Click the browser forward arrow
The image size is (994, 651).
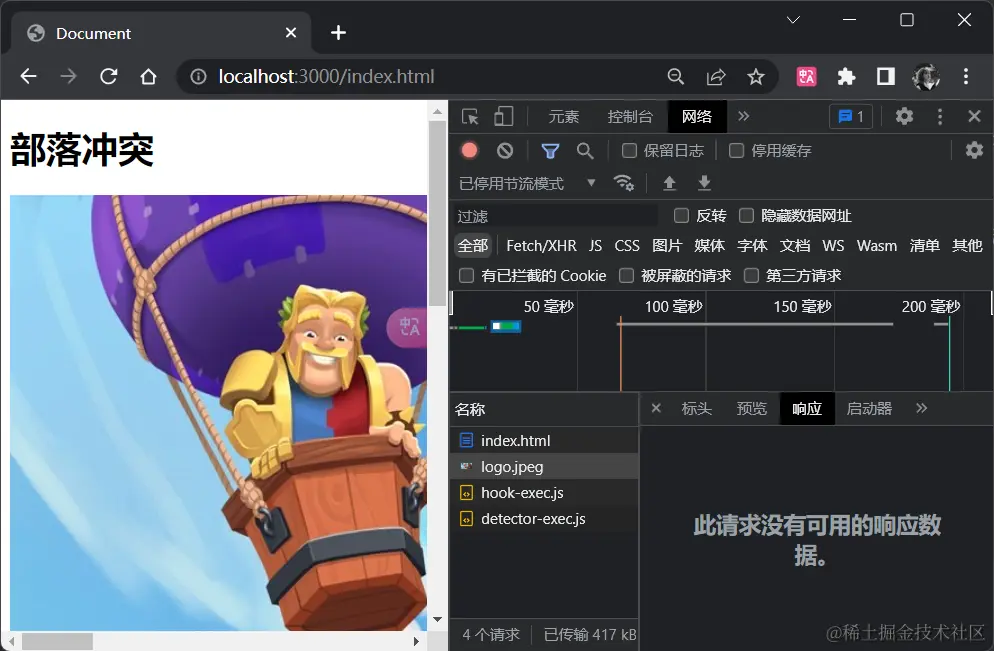pos(68,77)
